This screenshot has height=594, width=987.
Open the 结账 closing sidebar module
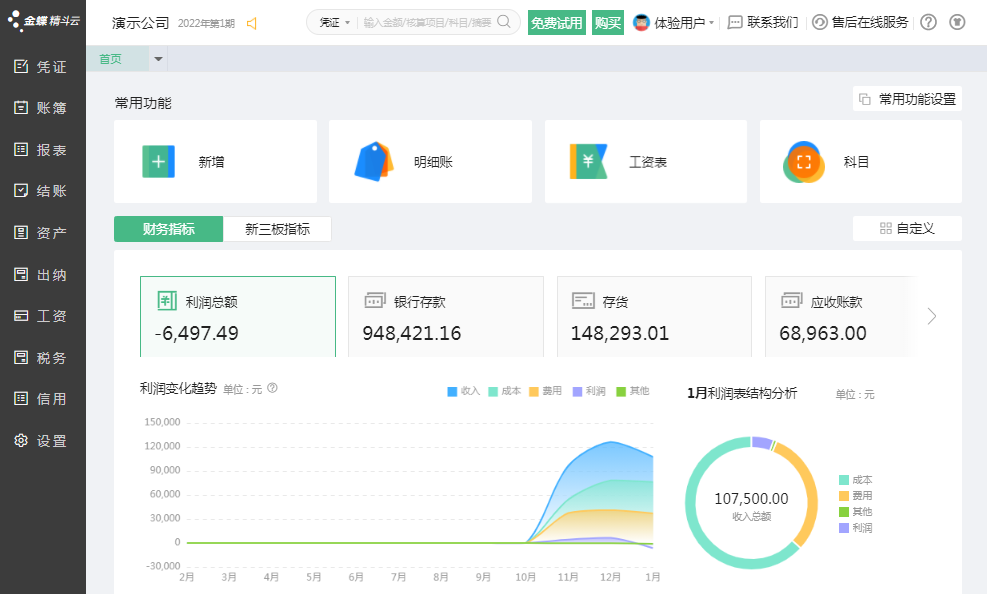click(42, 191)
